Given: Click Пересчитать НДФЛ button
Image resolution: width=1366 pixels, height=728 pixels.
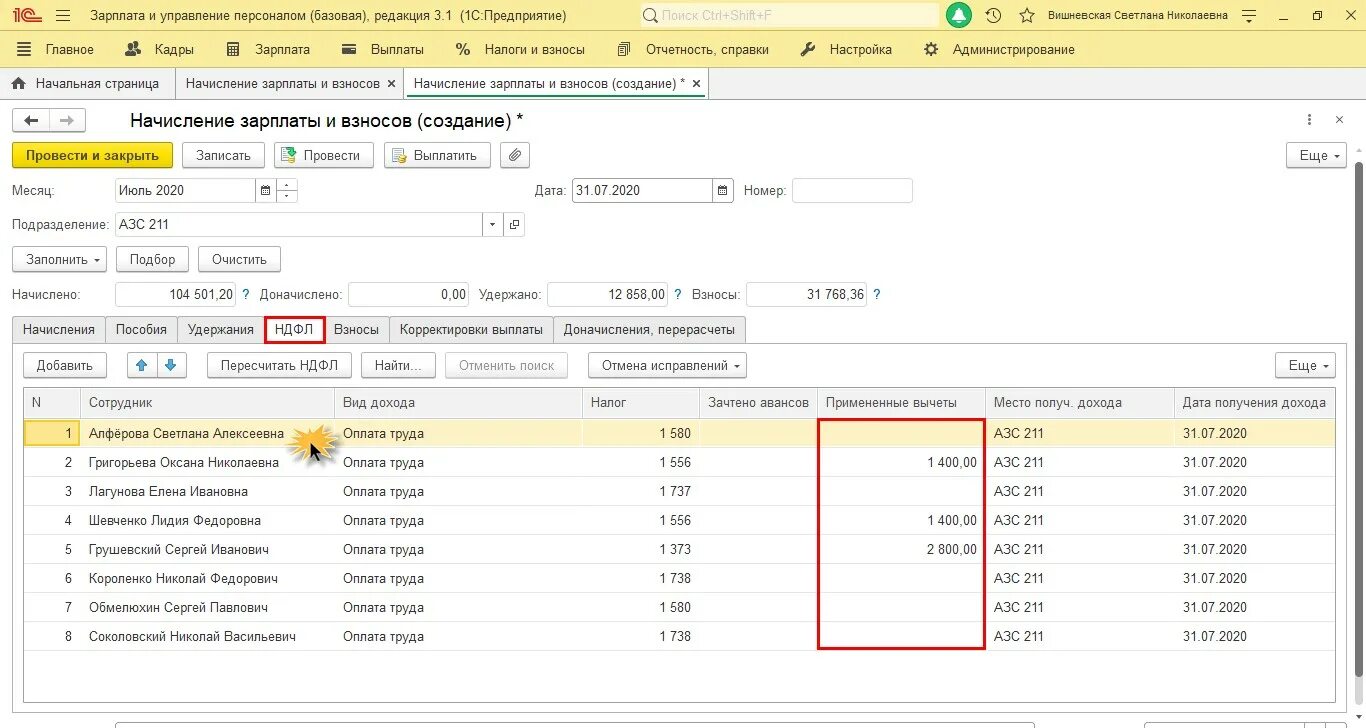Looking at the screenshot, I should (279, 365).
